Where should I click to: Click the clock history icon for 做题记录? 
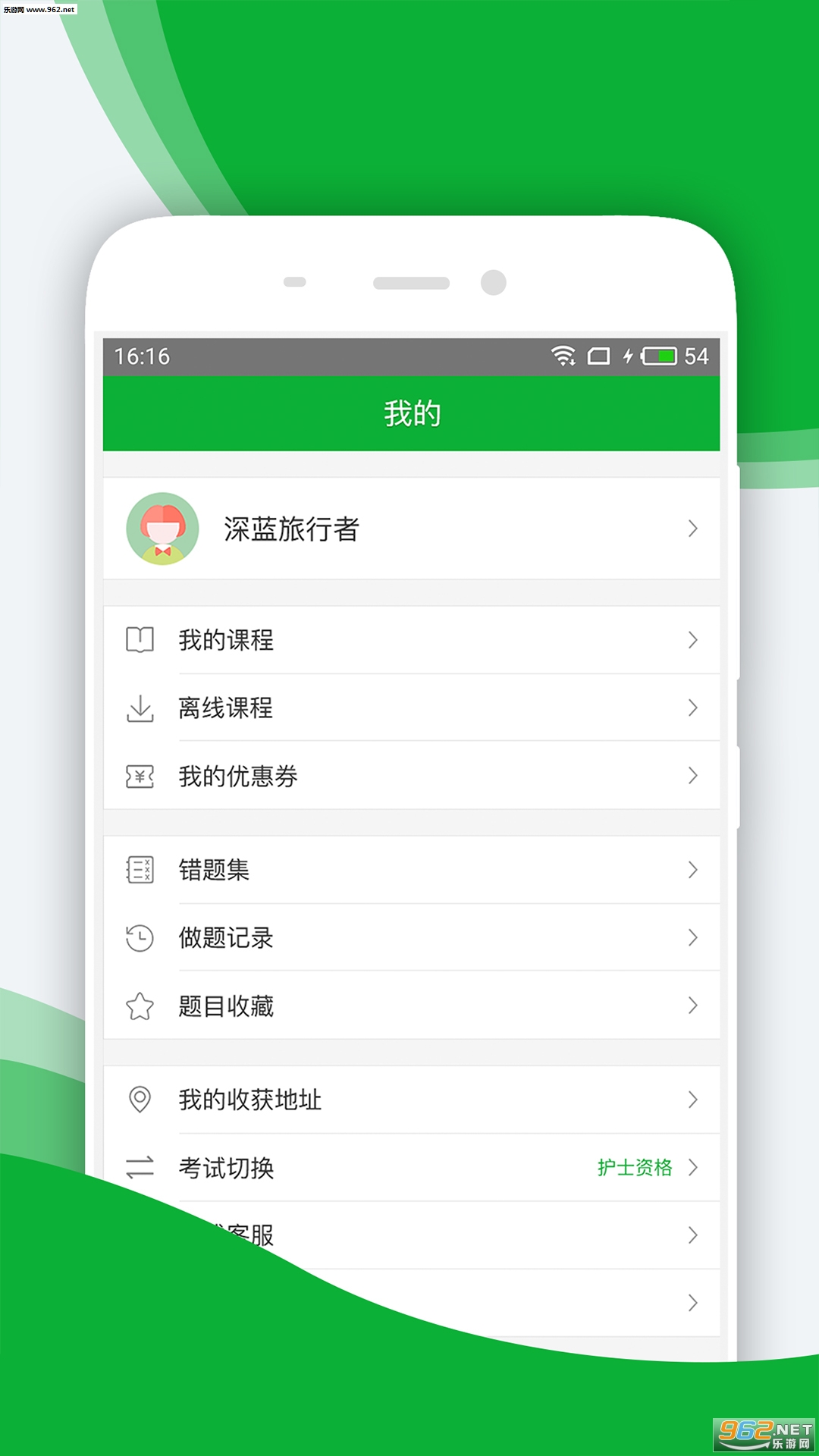coord(140,938)
